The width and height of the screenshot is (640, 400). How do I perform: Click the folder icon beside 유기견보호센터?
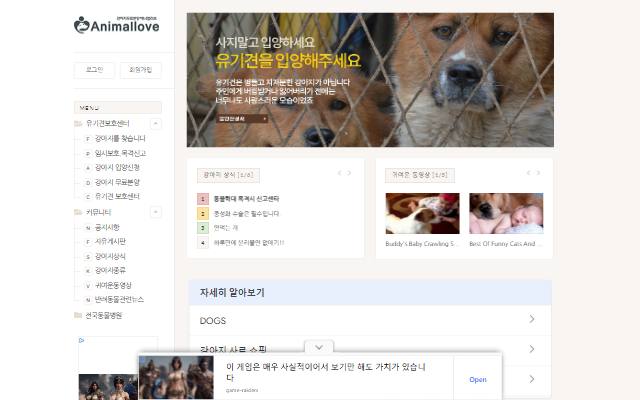pos(78,124)
